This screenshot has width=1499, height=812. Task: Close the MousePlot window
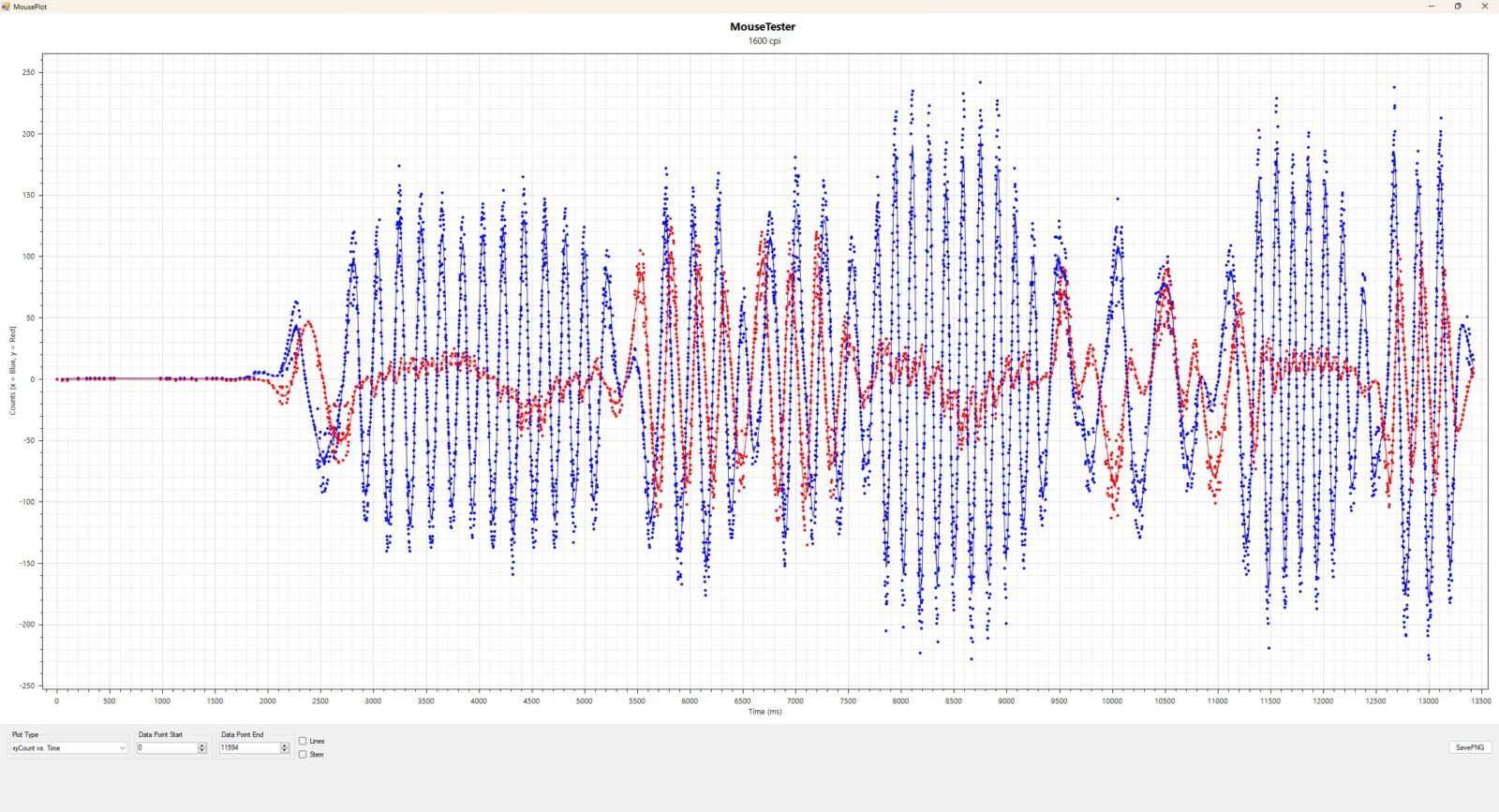[x=1484, y=7]
